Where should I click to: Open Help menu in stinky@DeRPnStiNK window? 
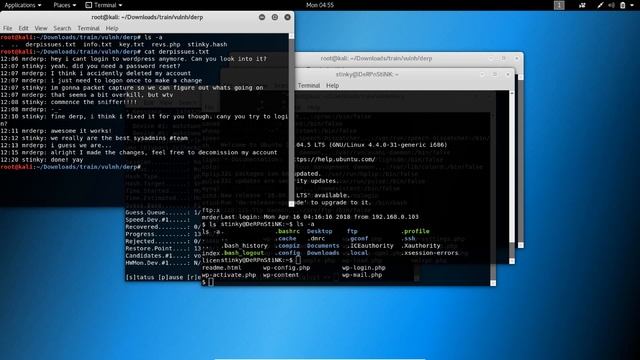(x=332, y=85)
